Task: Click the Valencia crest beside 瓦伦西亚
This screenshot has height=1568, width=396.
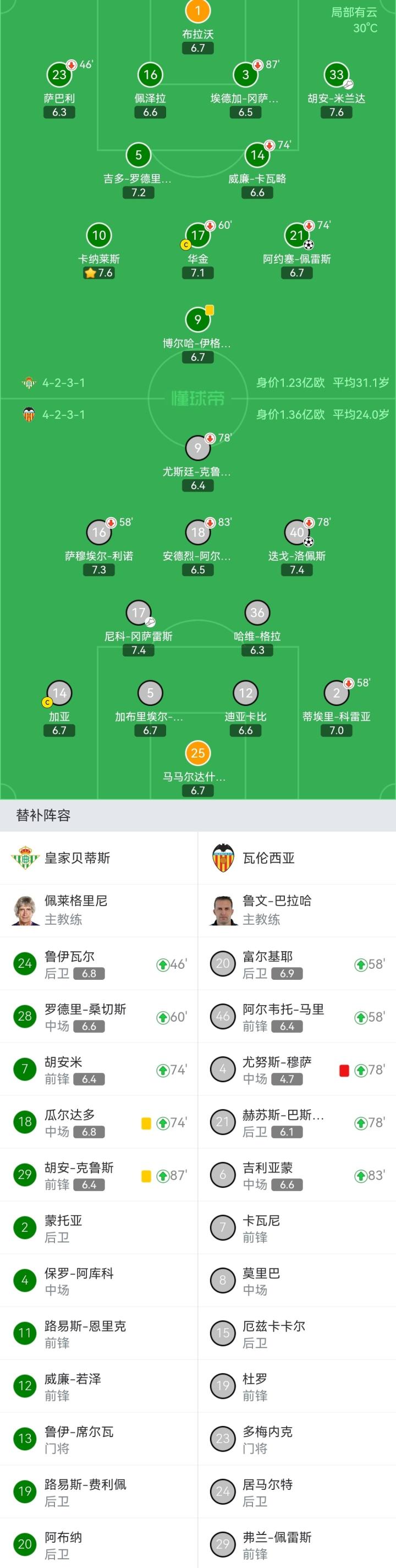Action: pos(223,858)
